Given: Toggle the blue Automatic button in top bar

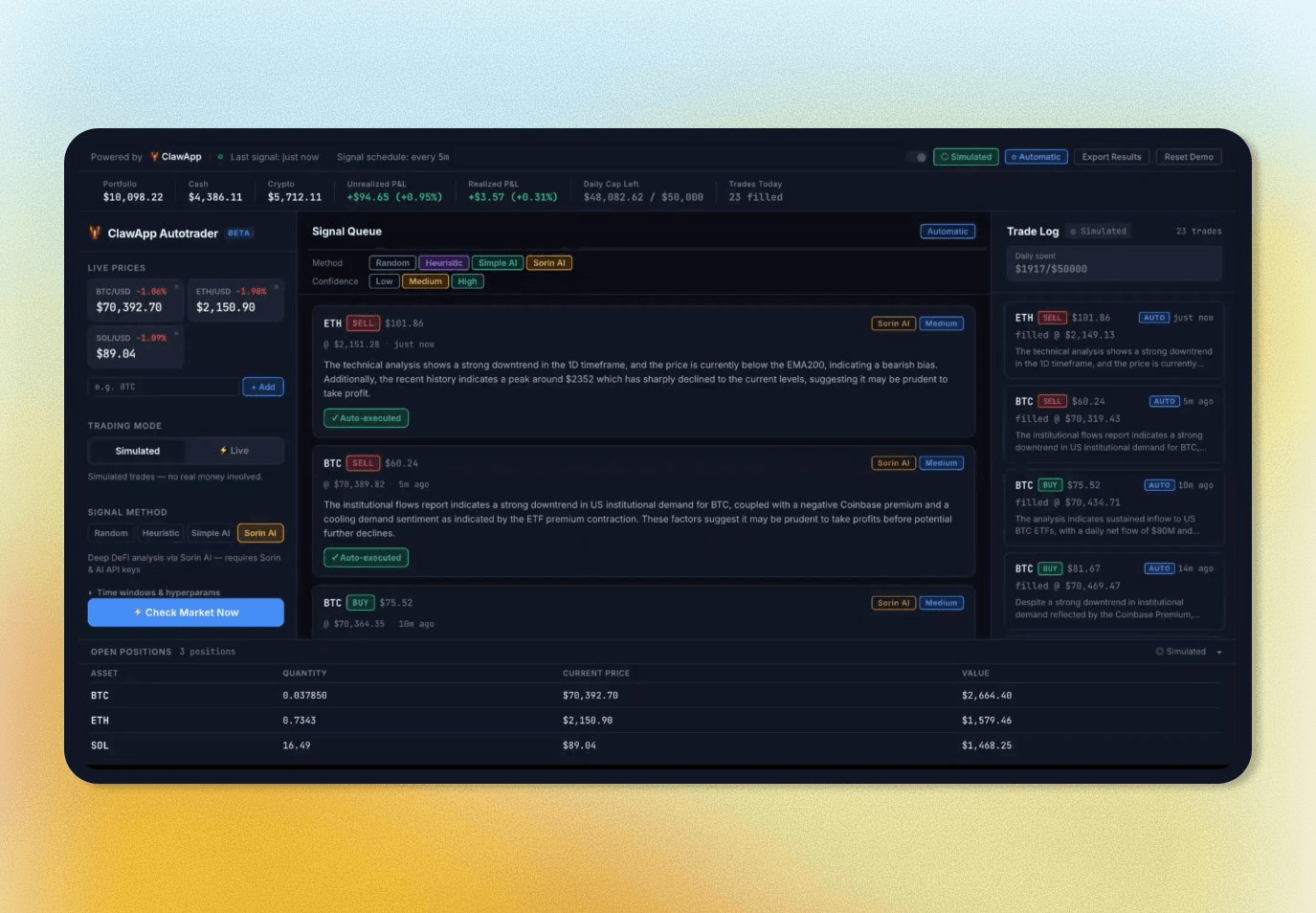Looking at the screenshot, I should coord(1037,157).
